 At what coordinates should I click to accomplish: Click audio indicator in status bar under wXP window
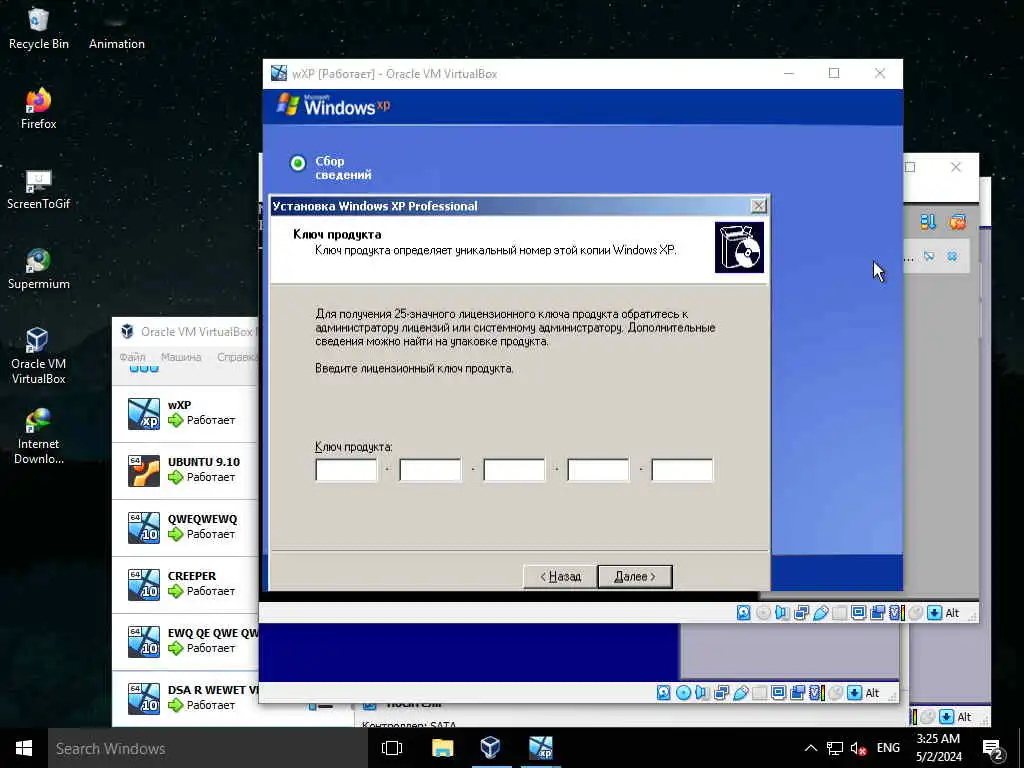782,613
